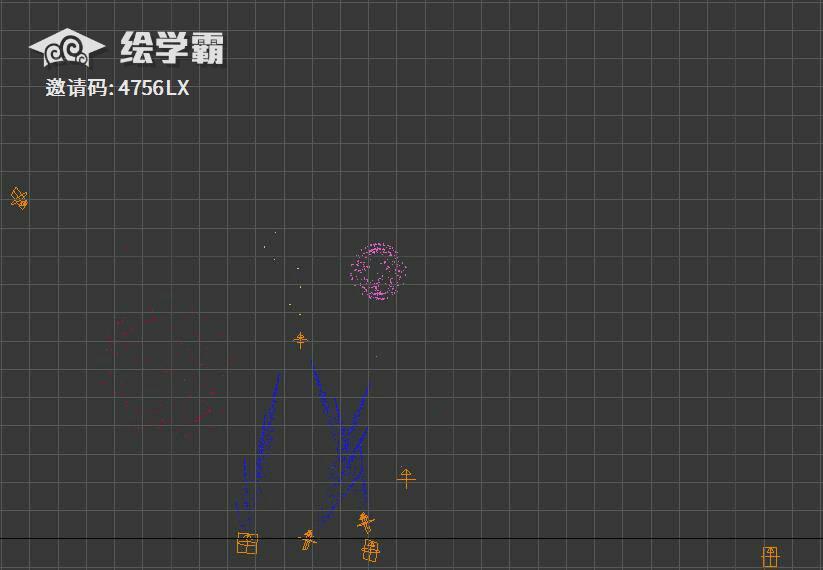Select the pink spherical particle burst
Image resolution: width=823 pixels, height=570 pixels.
378,271
